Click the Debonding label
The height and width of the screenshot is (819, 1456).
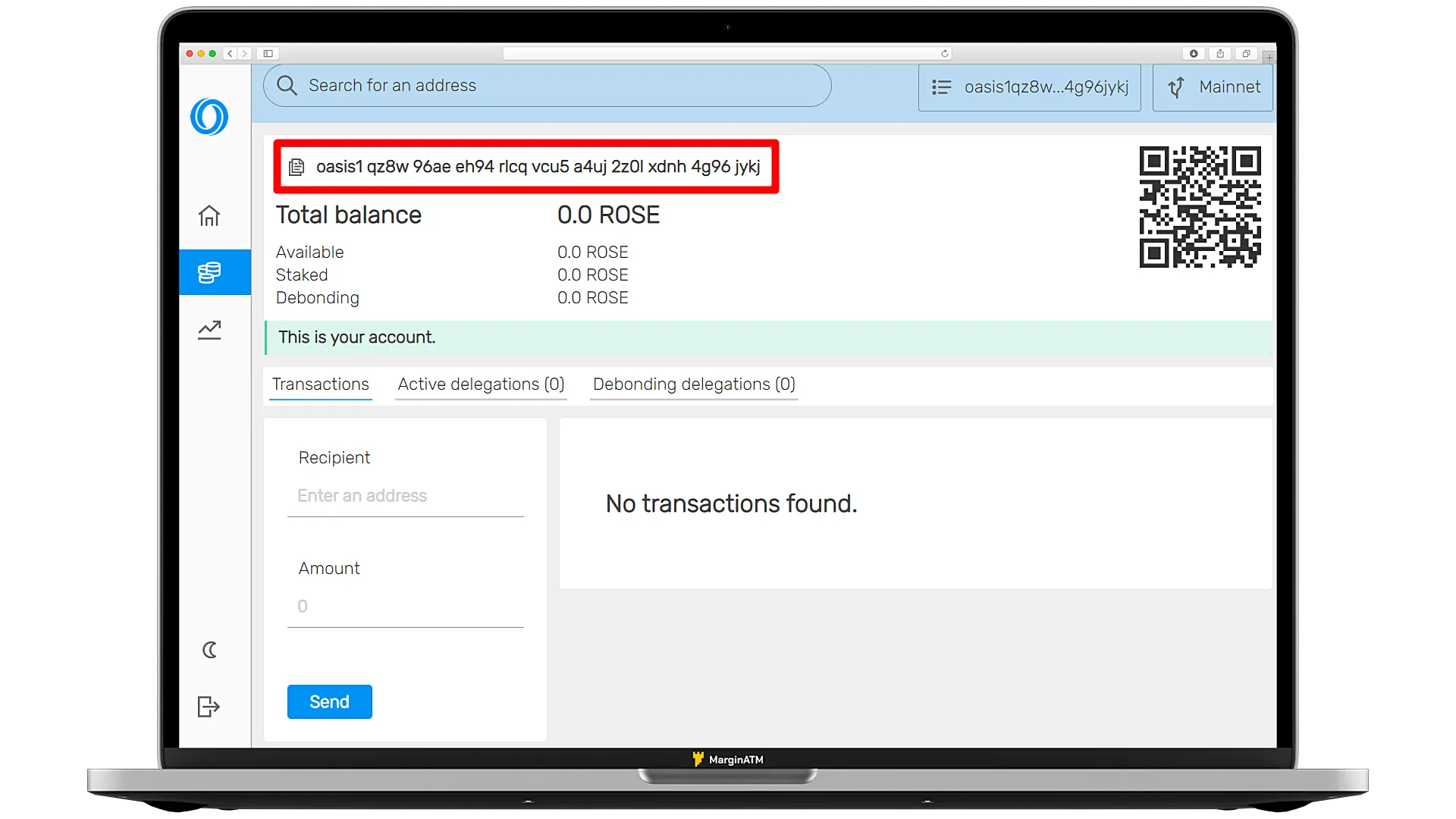coord(318,298)
